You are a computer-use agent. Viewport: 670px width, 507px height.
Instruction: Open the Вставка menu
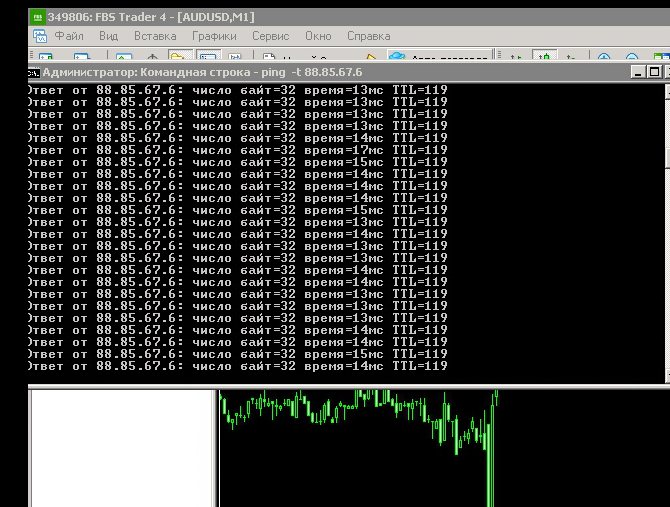pyautogui.click(x=155, y=36)
